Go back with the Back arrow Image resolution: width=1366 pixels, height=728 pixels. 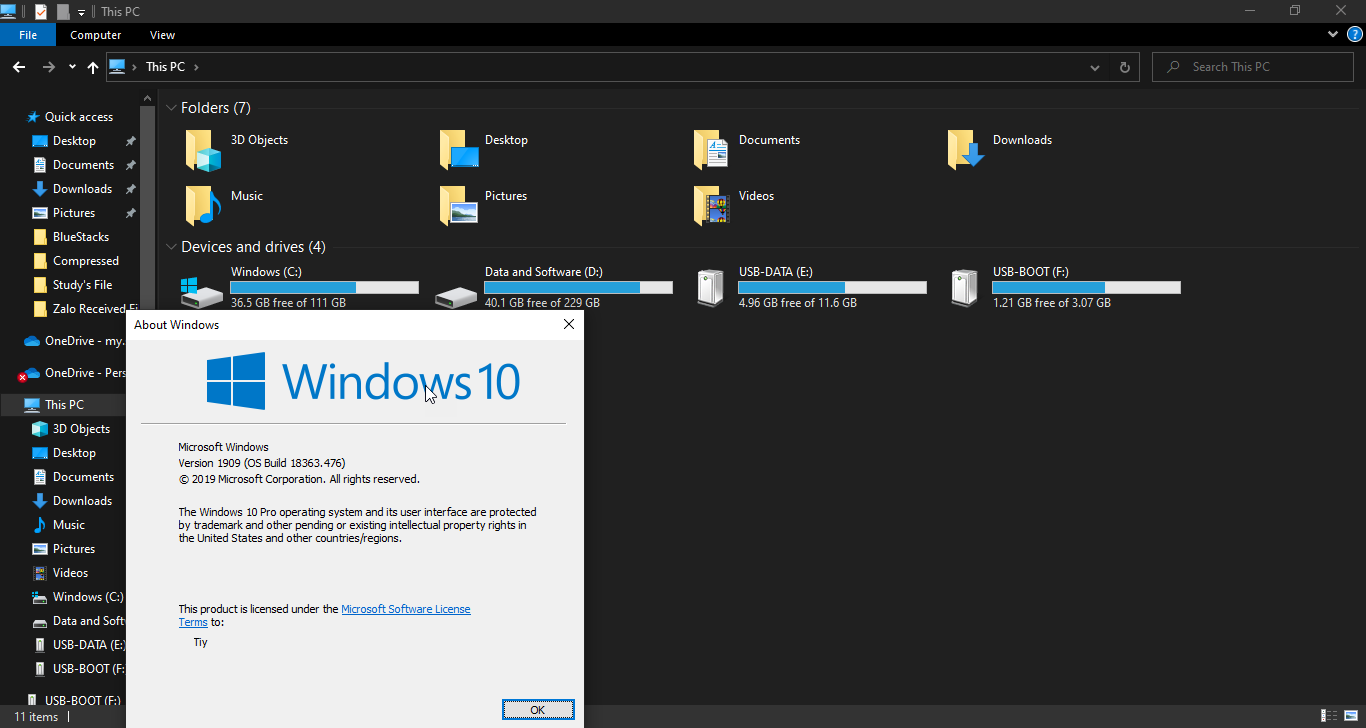tap(19, 67)
